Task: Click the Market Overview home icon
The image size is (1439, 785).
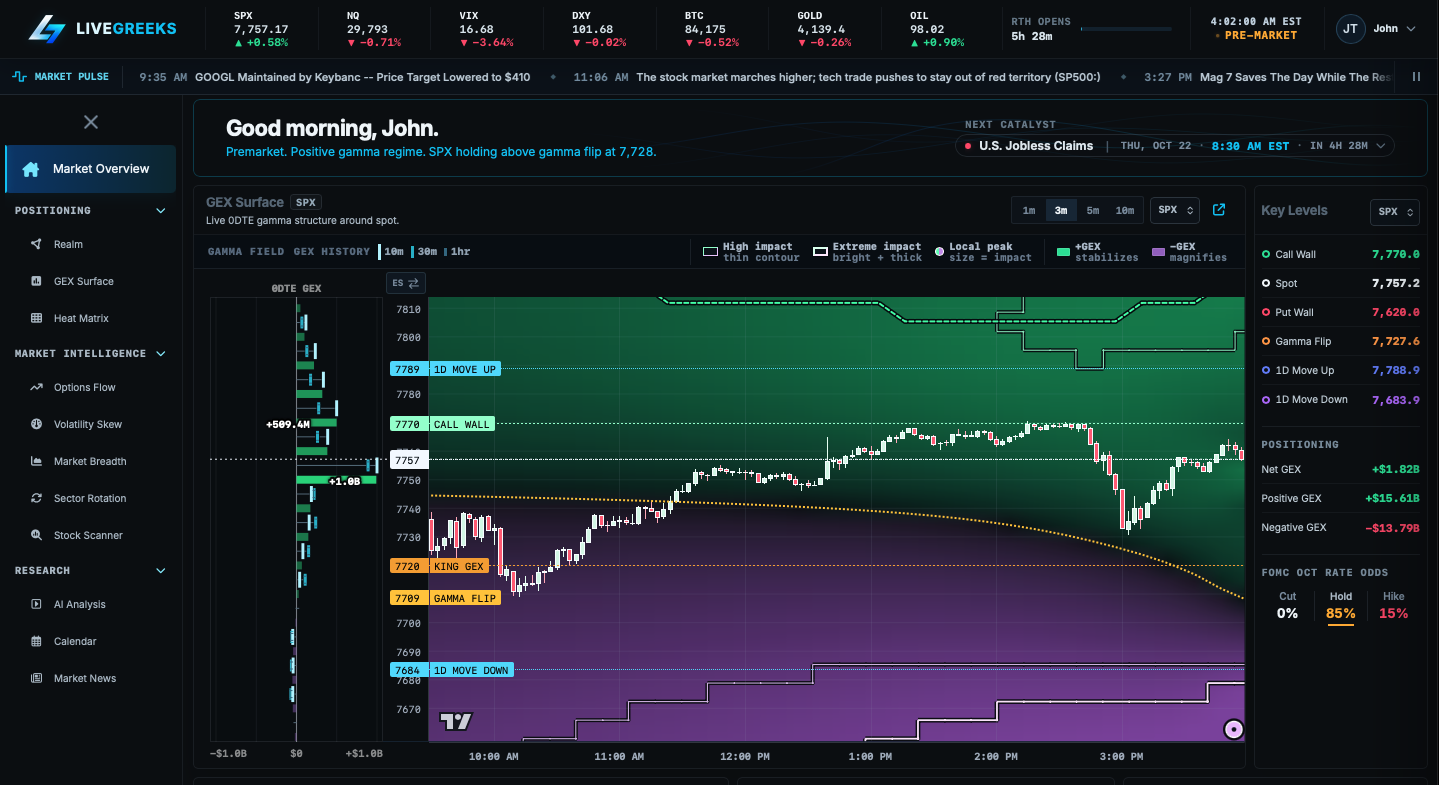Action: [31, 169]
